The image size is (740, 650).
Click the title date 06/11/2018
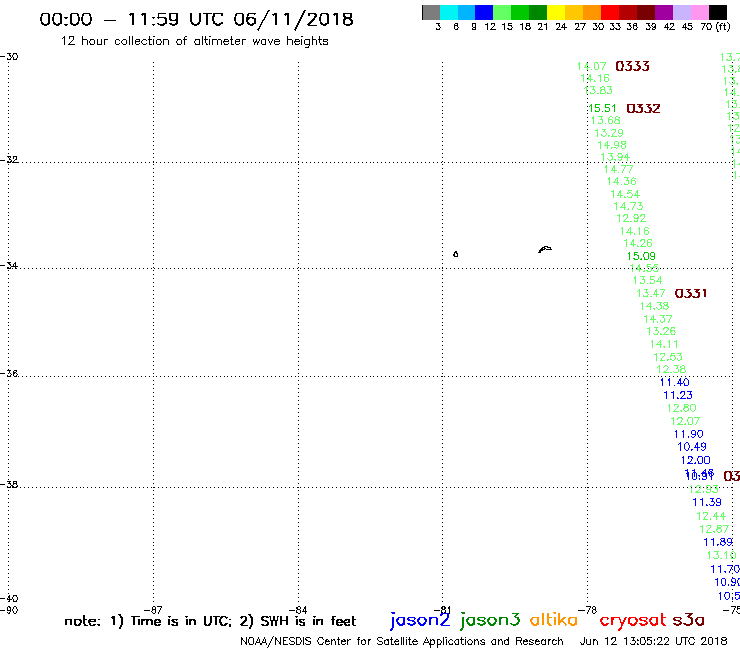click(x=294, y=20)
